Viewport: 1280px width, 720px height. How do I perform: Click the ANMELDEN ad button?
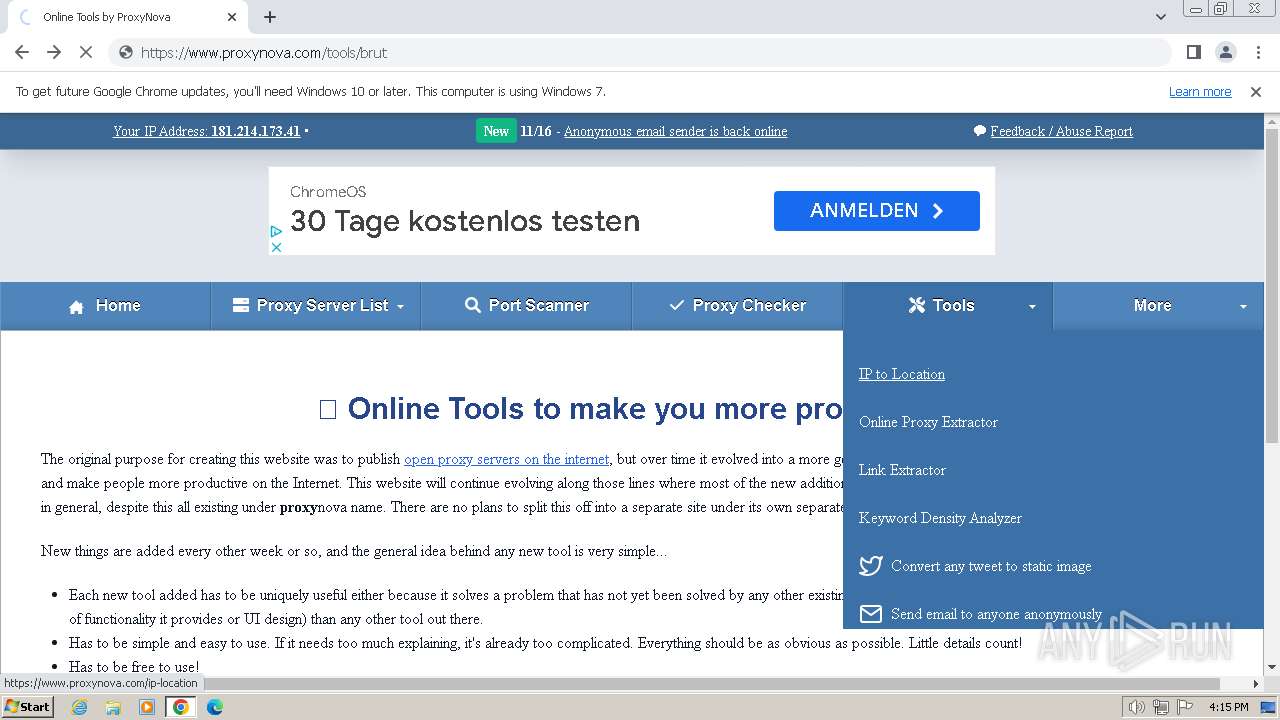(877, 211)
